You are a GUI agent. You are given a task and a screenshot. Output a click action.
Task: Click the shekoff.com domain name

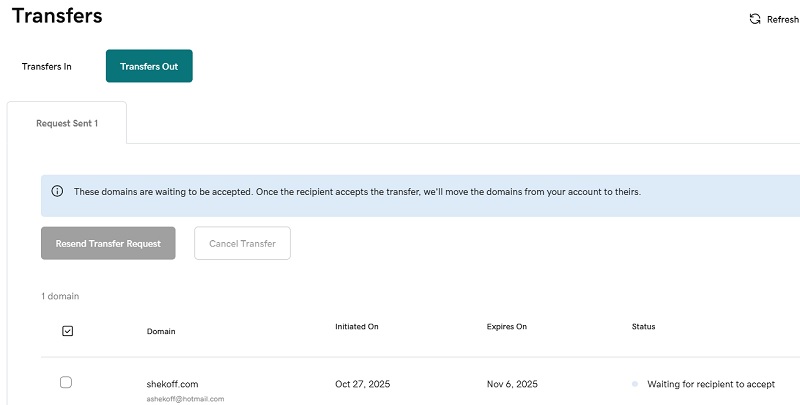point(174,384)
